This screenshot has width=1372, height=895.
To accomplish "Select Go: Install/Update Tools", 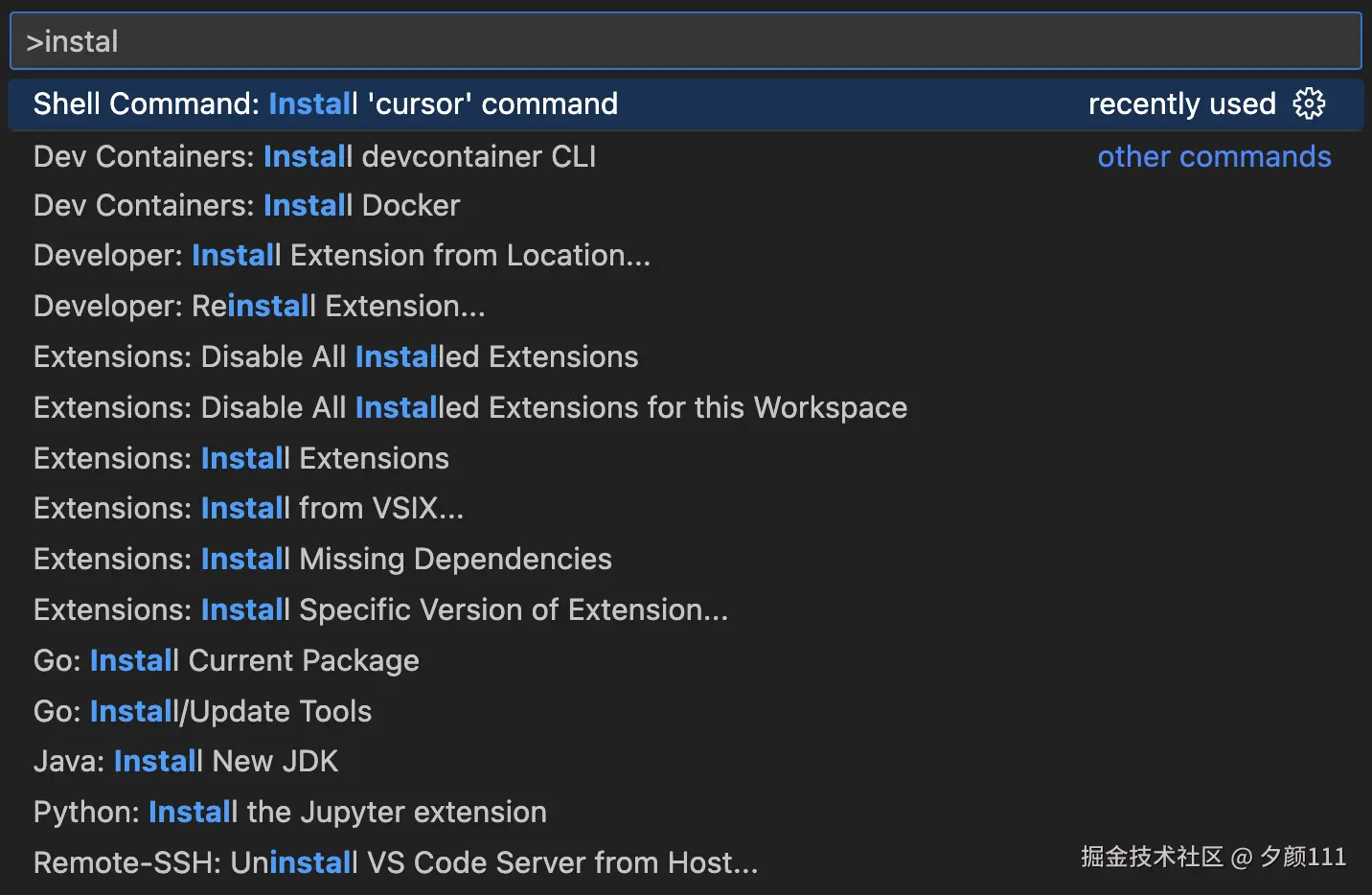I will tap(202, 712).
